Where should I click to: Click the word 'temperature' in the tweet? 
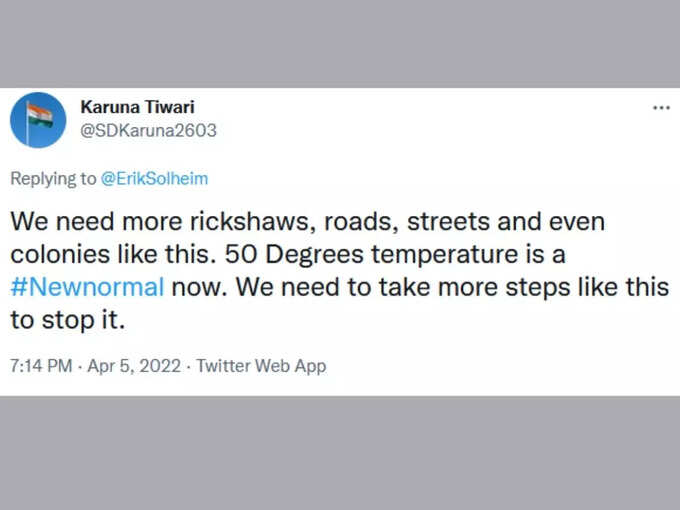click(x=445, y=255)
